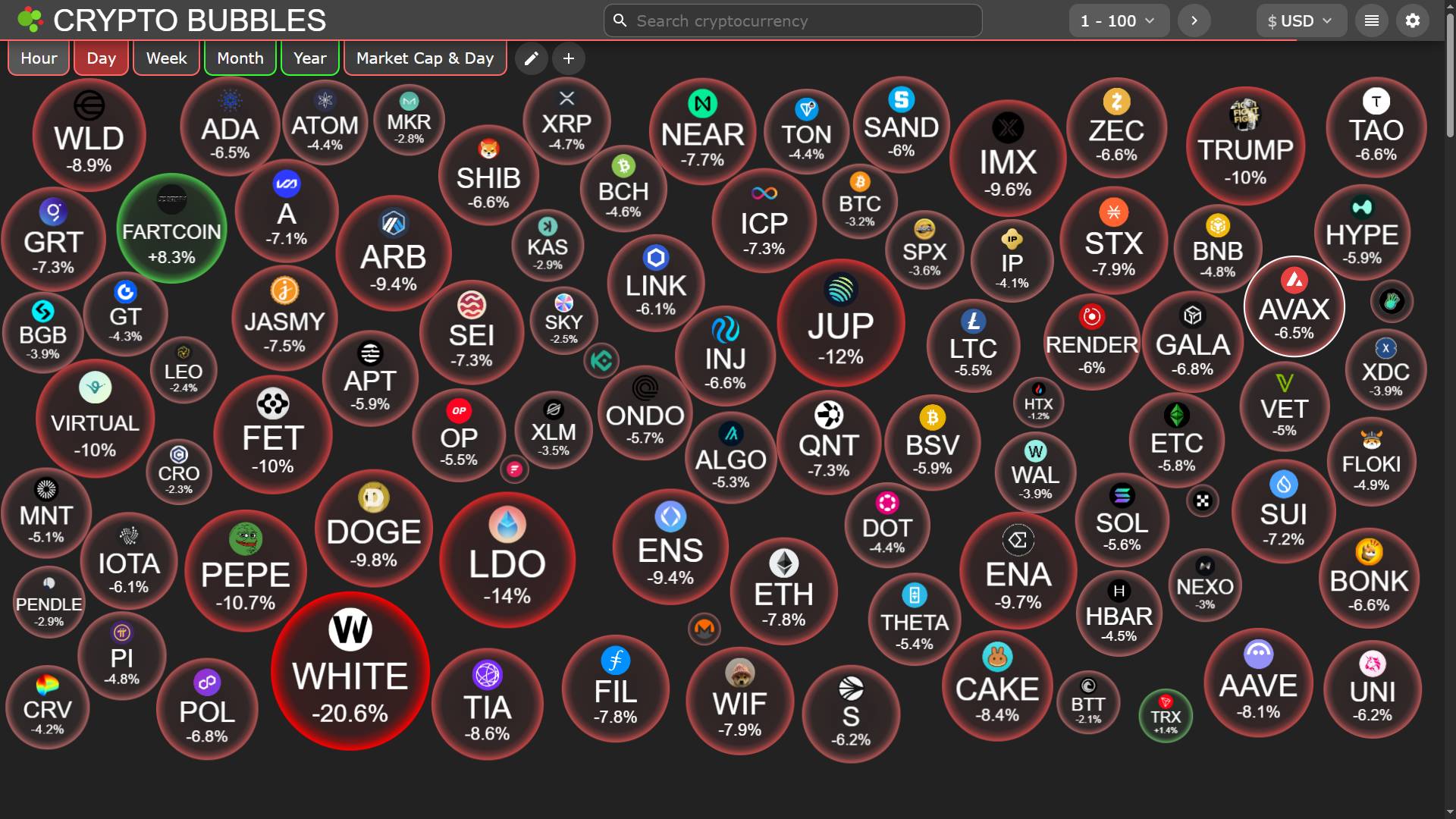Select the CRV bubble
This screenshot has height=819, width=1456.
(x=48, y=707)
